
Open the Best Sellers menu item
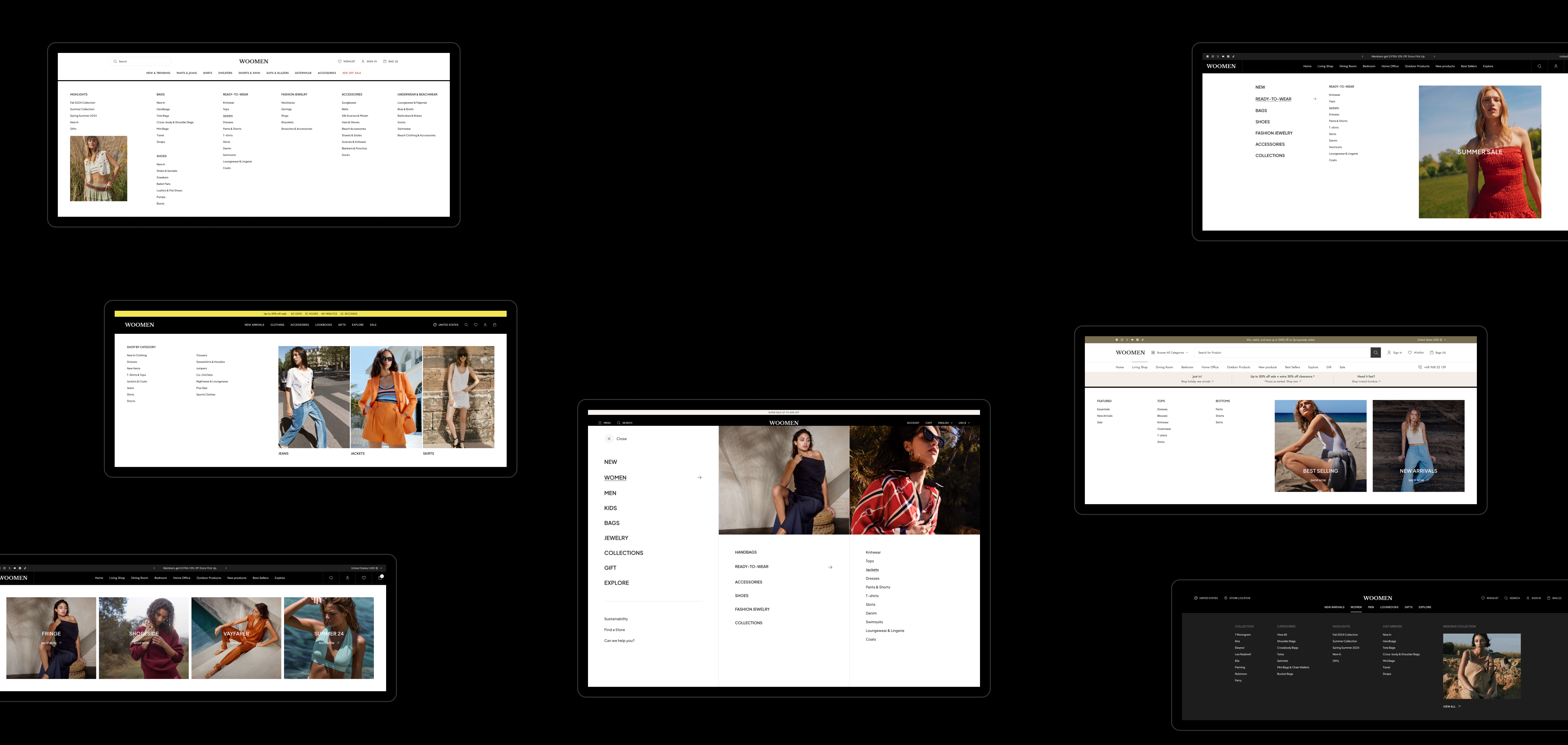click(1293, 367)
